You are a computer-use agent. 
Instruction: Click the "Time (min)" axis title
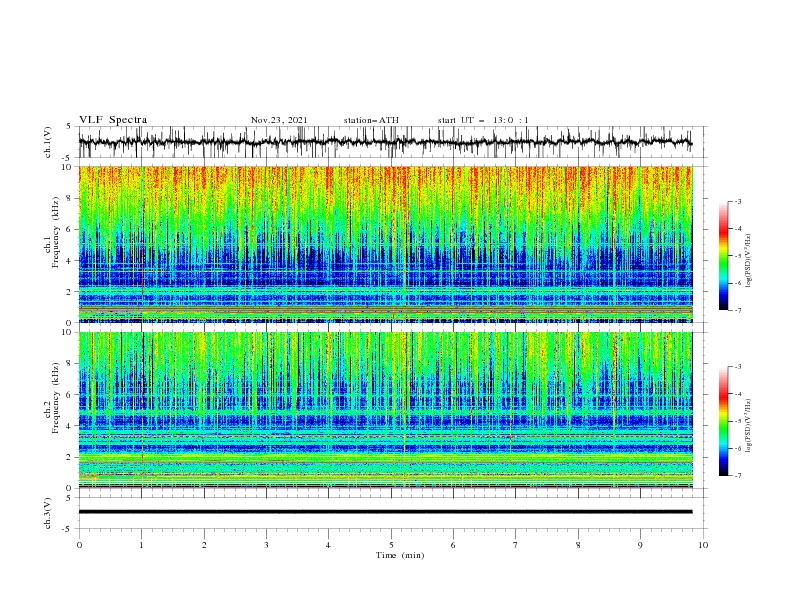click(400, 555)
